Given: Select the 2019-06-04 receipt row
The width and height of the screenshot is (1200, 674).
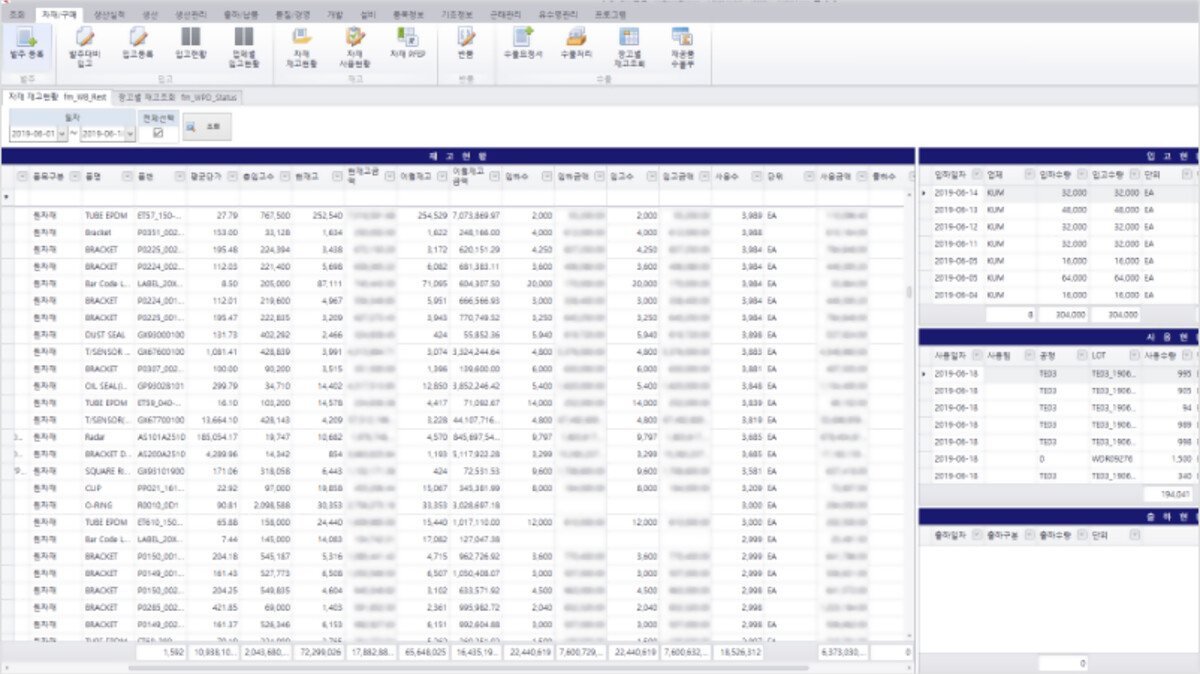Looking at the screenshot, I should 1060,294.
